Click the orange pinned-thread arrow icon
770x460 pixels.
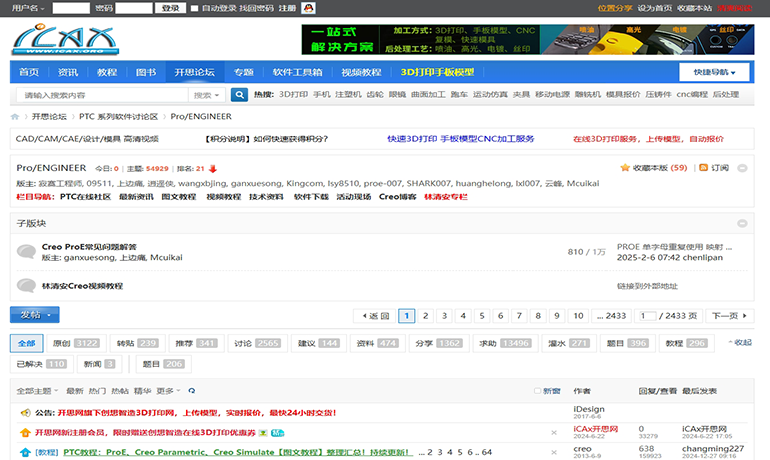25,433
